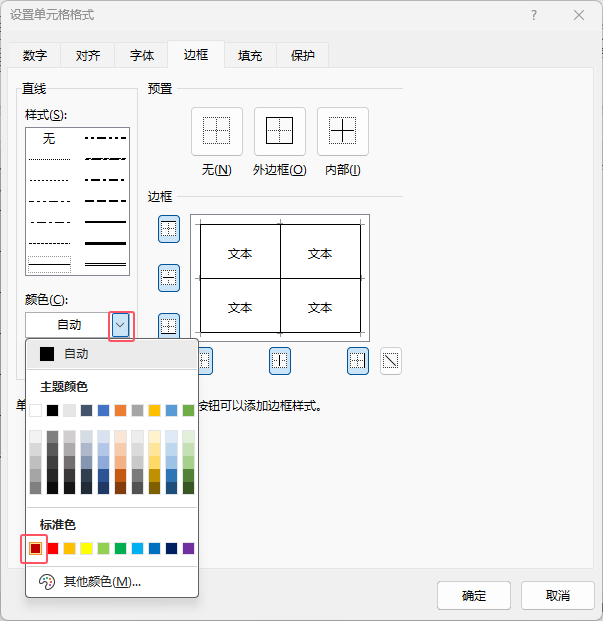This screenshot has height=621, width=603.
Task: Switch to the 填充 tab
Action: pyautogui.click(x=250, y=55)
